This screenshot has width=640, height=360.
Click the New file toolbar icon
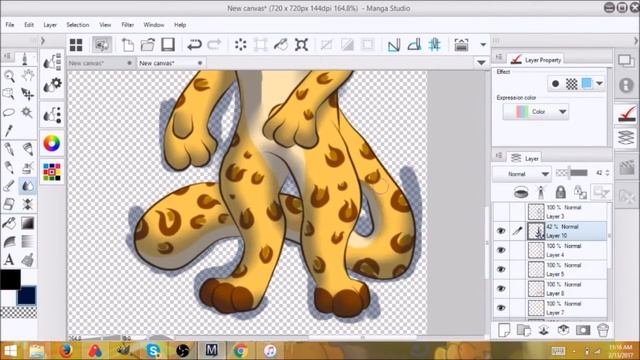click(x=128, y=44)
